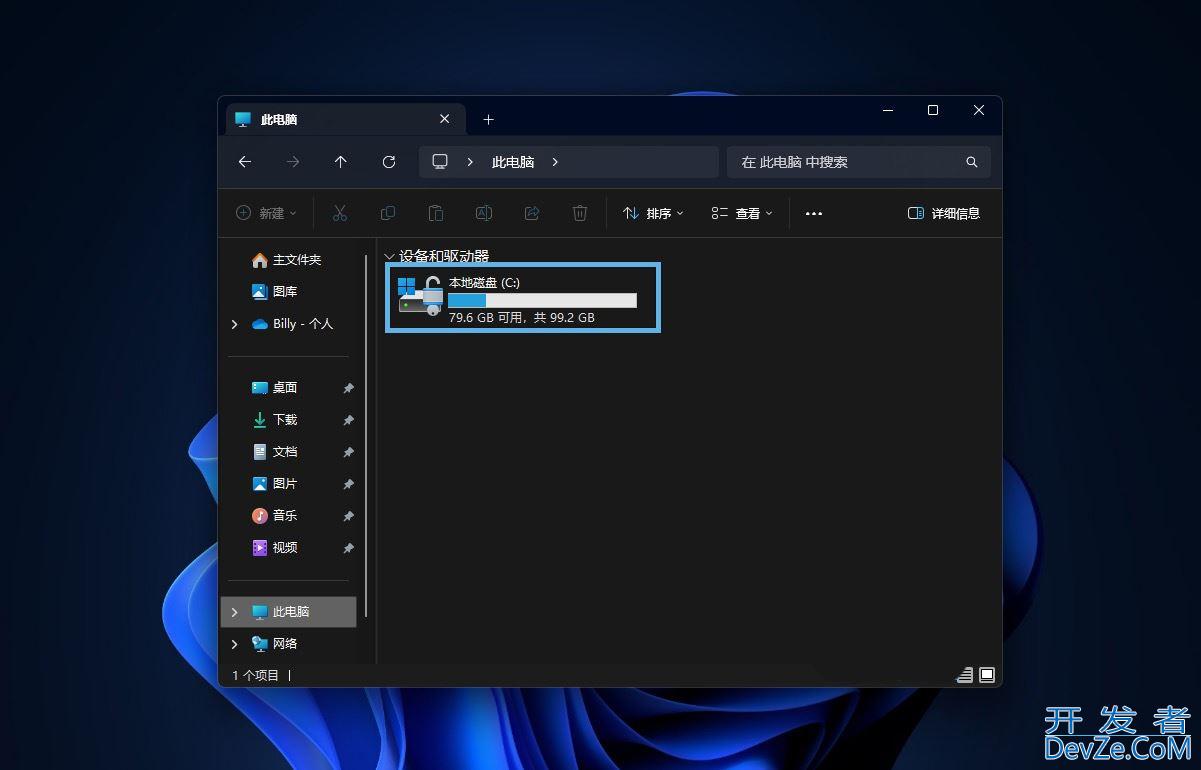Go up one folder level
This screenshot has height=770, width=1201.
click(x=341, y=162)
